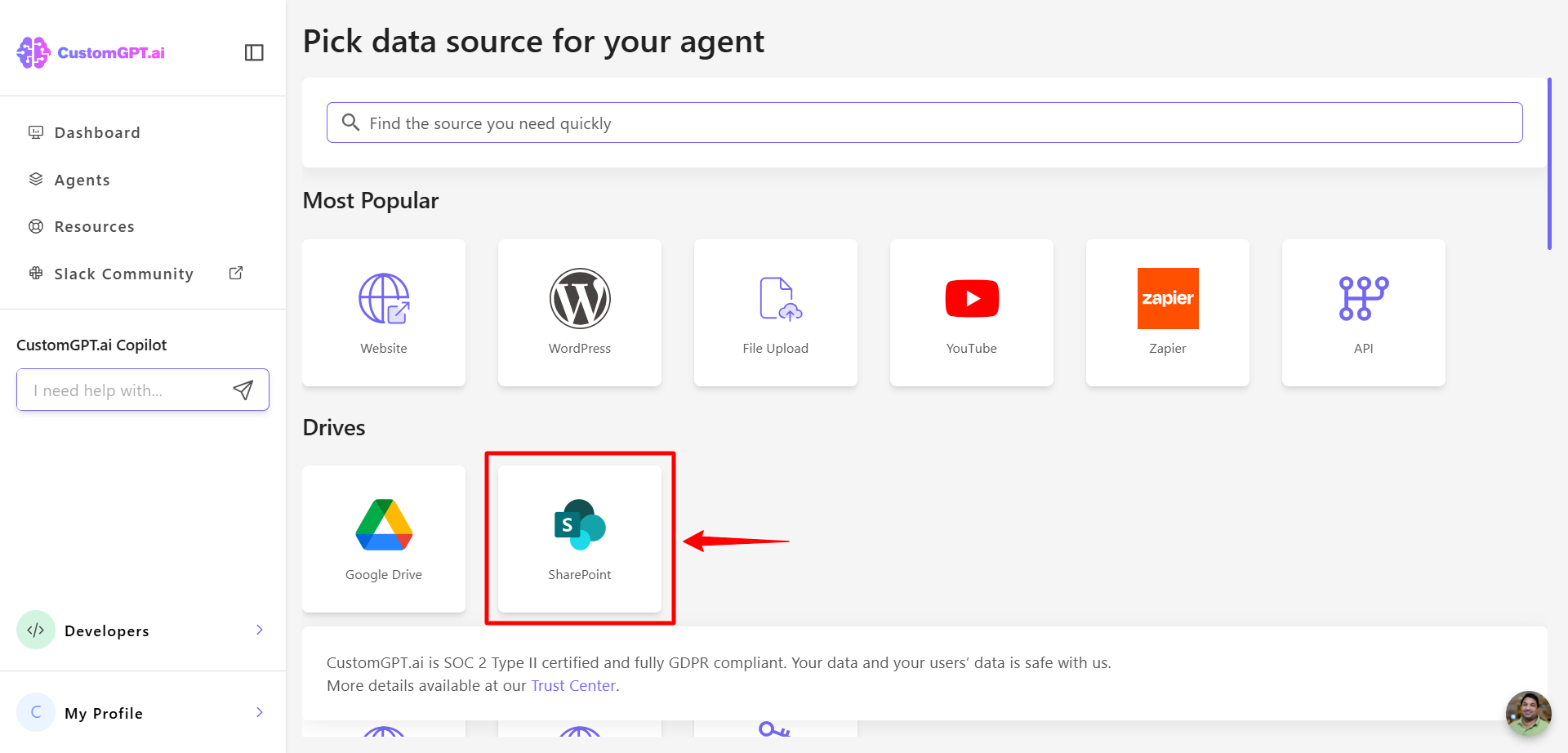Image resolution: width=1568 pixels, height=753 pixels.
Task: Click the search magnifier icon
Action: point(350,123)
